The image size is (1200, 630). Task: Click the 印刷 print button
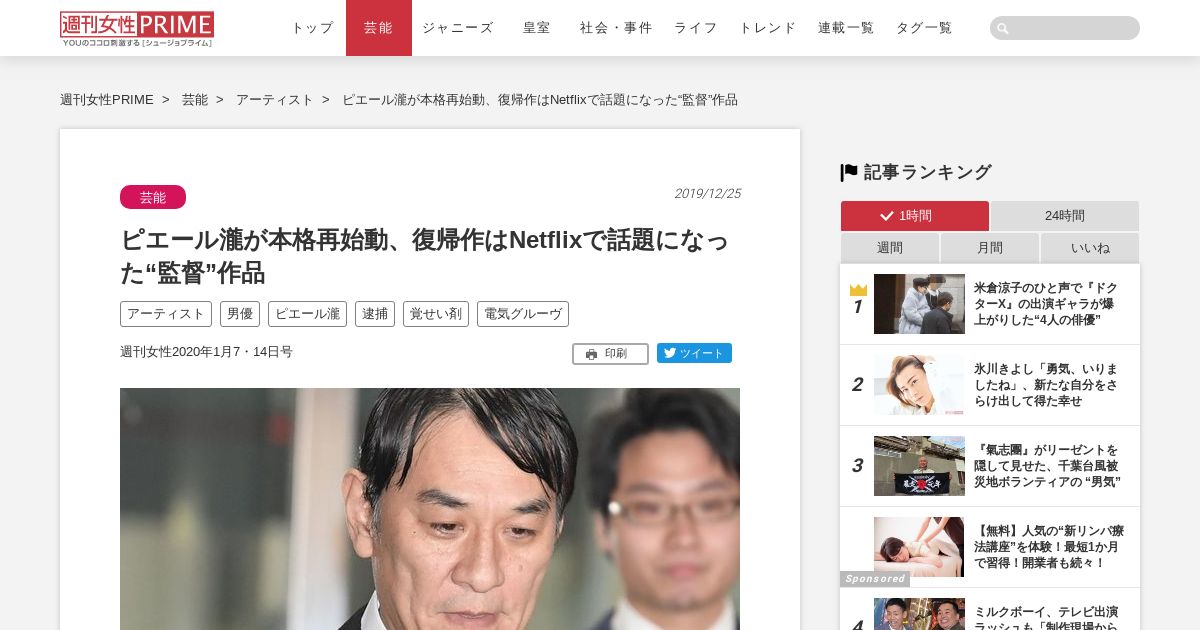(x=610, y=353)
